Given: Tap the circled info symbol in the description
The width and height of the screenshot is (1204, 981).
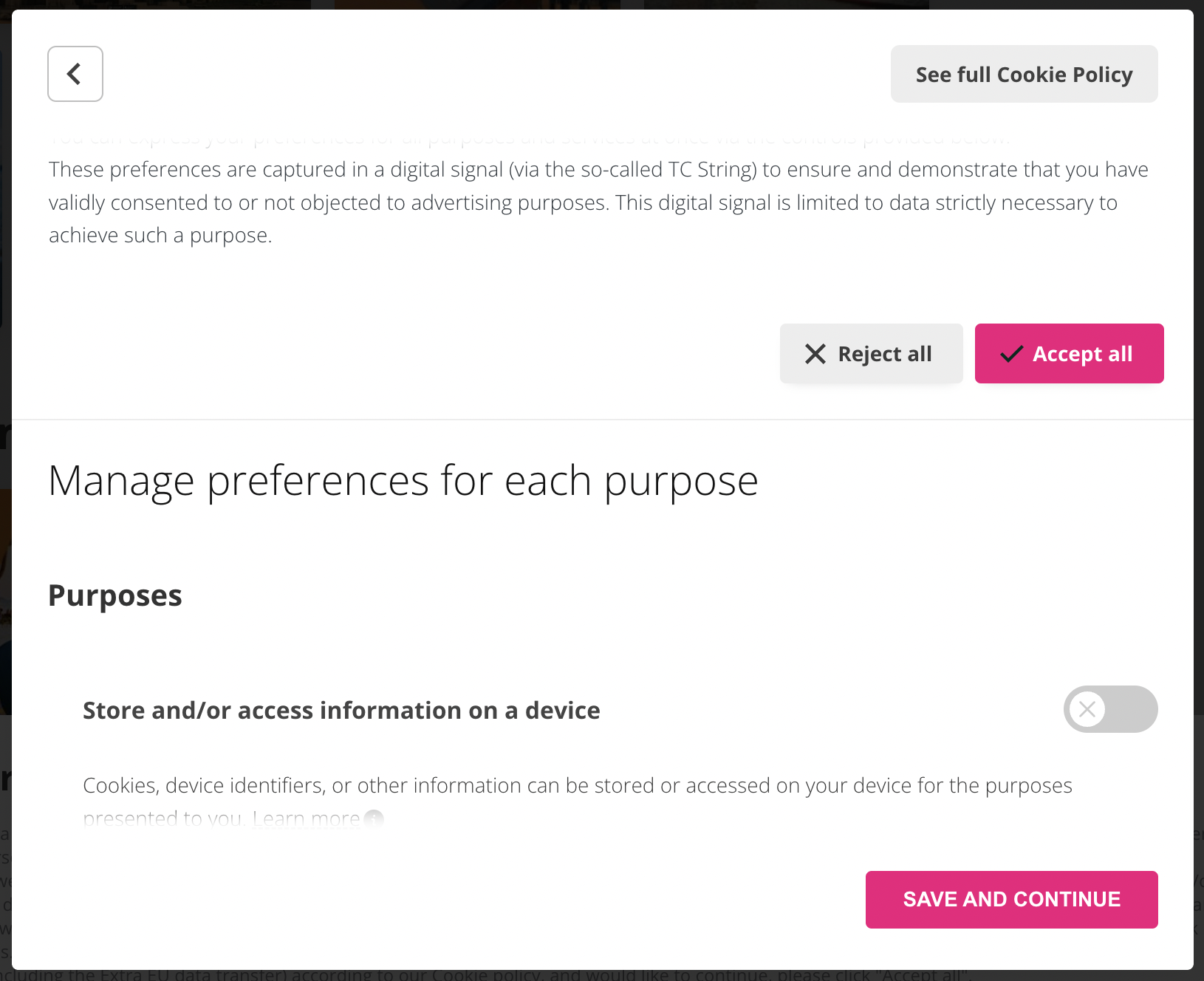Looking at the screenshot, I should tap(374, 819).
